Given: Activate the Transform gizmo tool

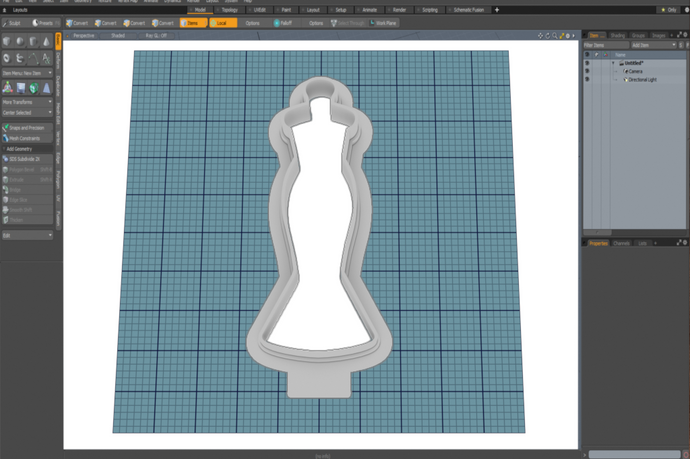Looking at the screenshot, I should pyautogui.click(x=7, y=88).
